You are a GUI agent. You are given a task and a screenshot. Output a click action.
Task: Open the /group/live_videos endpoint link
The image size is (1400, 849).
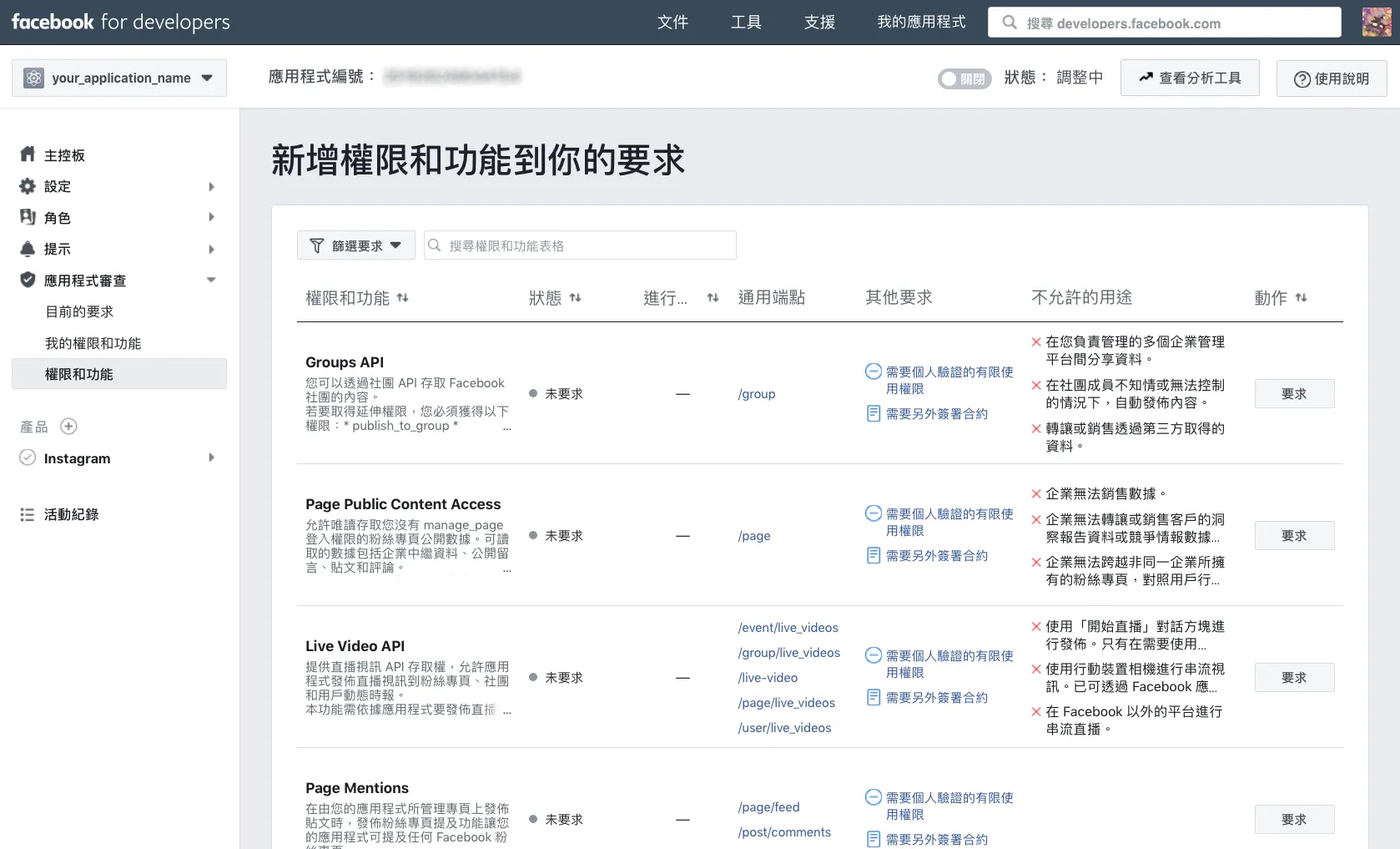pos(789,653)
